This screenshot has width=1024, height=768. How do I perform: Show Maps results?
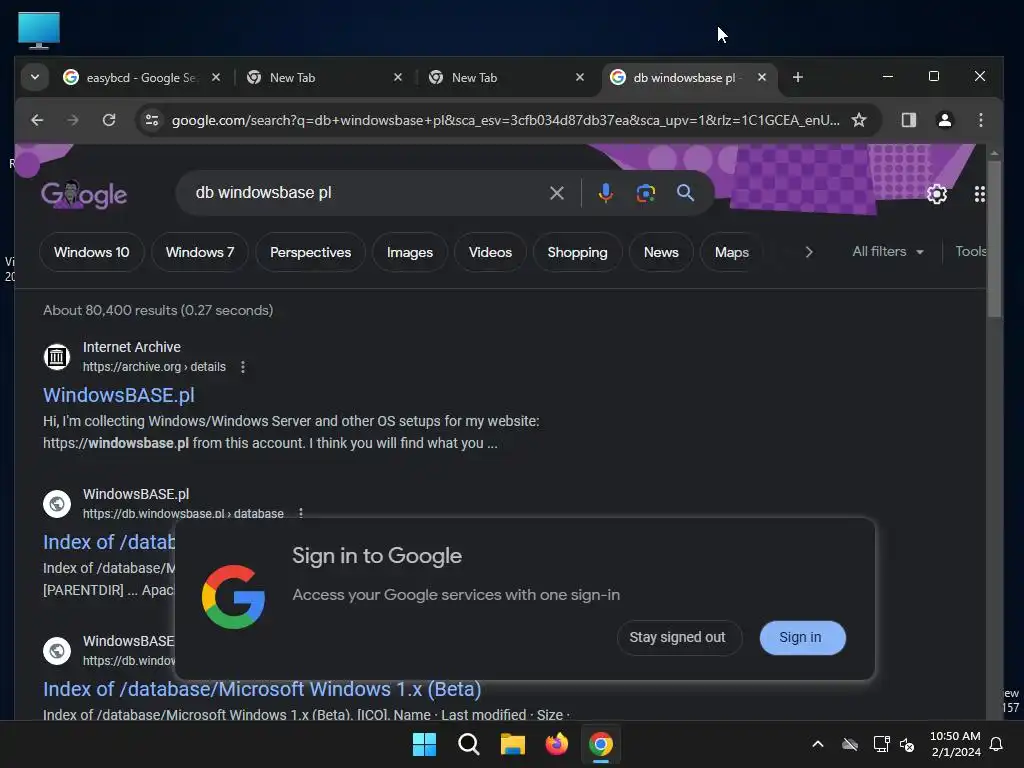pos(731,252)
